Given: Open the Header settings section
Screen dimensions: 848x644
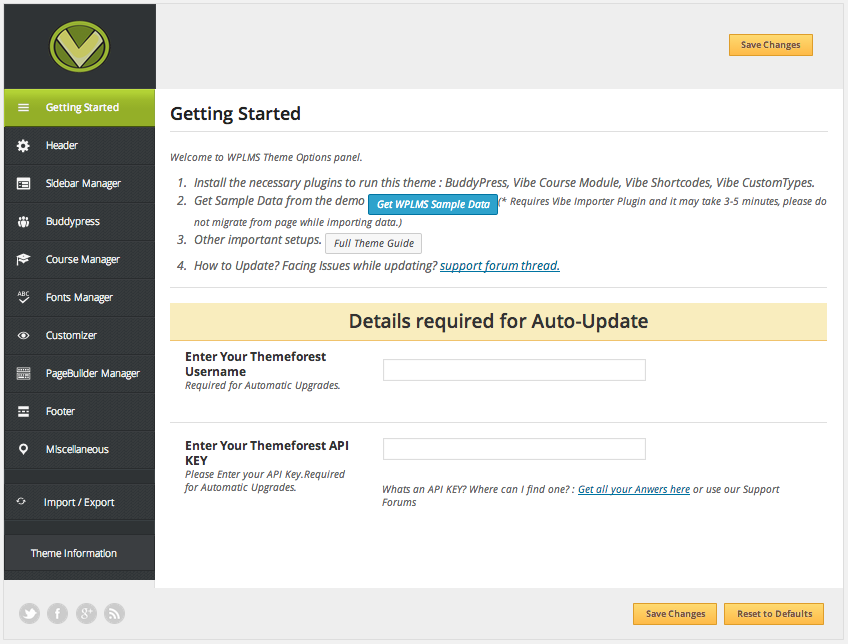Looking at the screenshot, I should (x=80, y=145).
